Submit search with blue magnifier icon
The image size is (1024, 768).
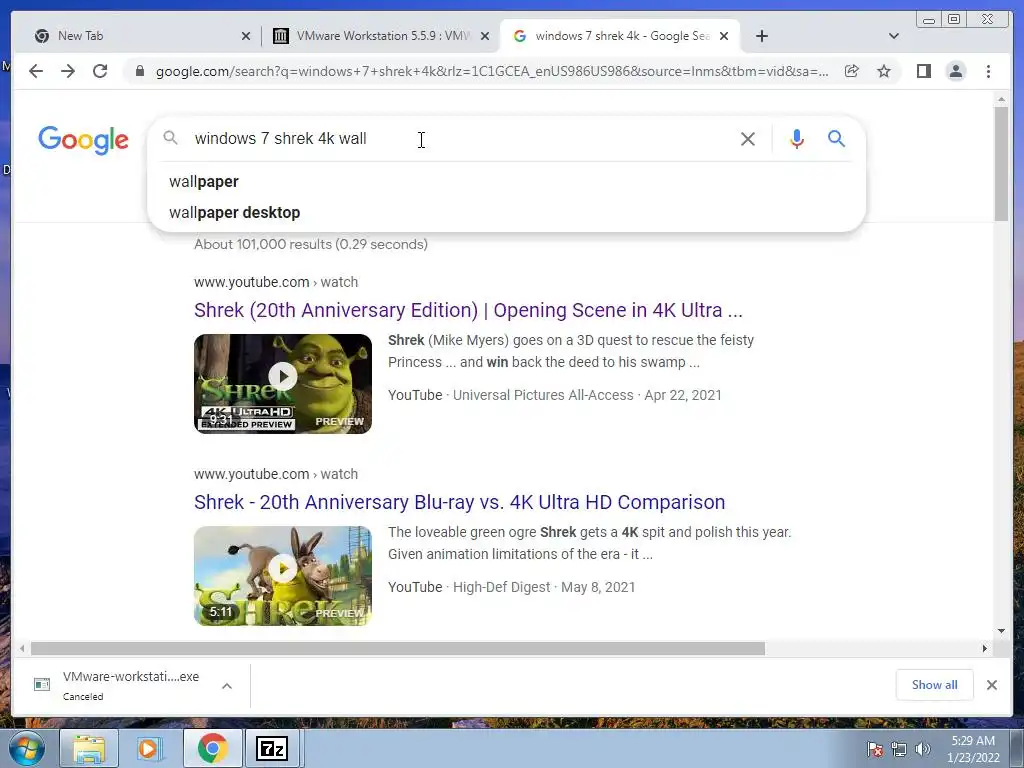tap(837, 138)
